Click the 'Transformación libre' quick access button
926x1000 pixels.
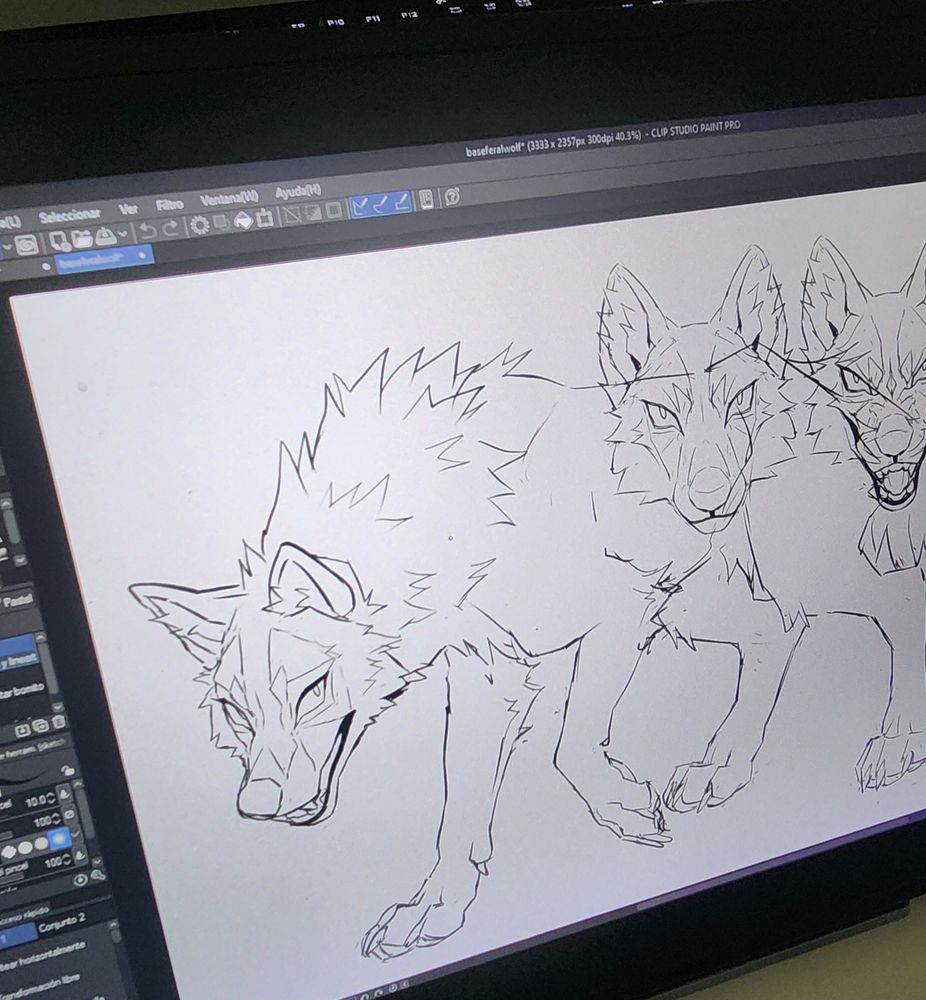40,985
